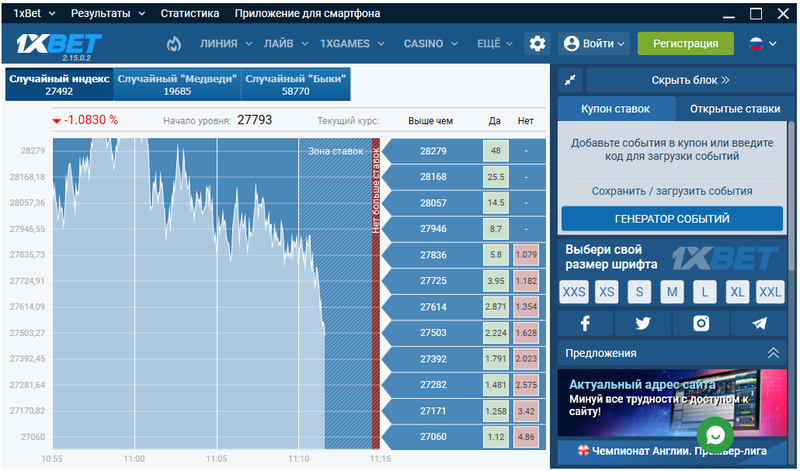Viewport: 800px width, 471px height.
Task: Click the Начало уровня value 27793
Action: 255,120
